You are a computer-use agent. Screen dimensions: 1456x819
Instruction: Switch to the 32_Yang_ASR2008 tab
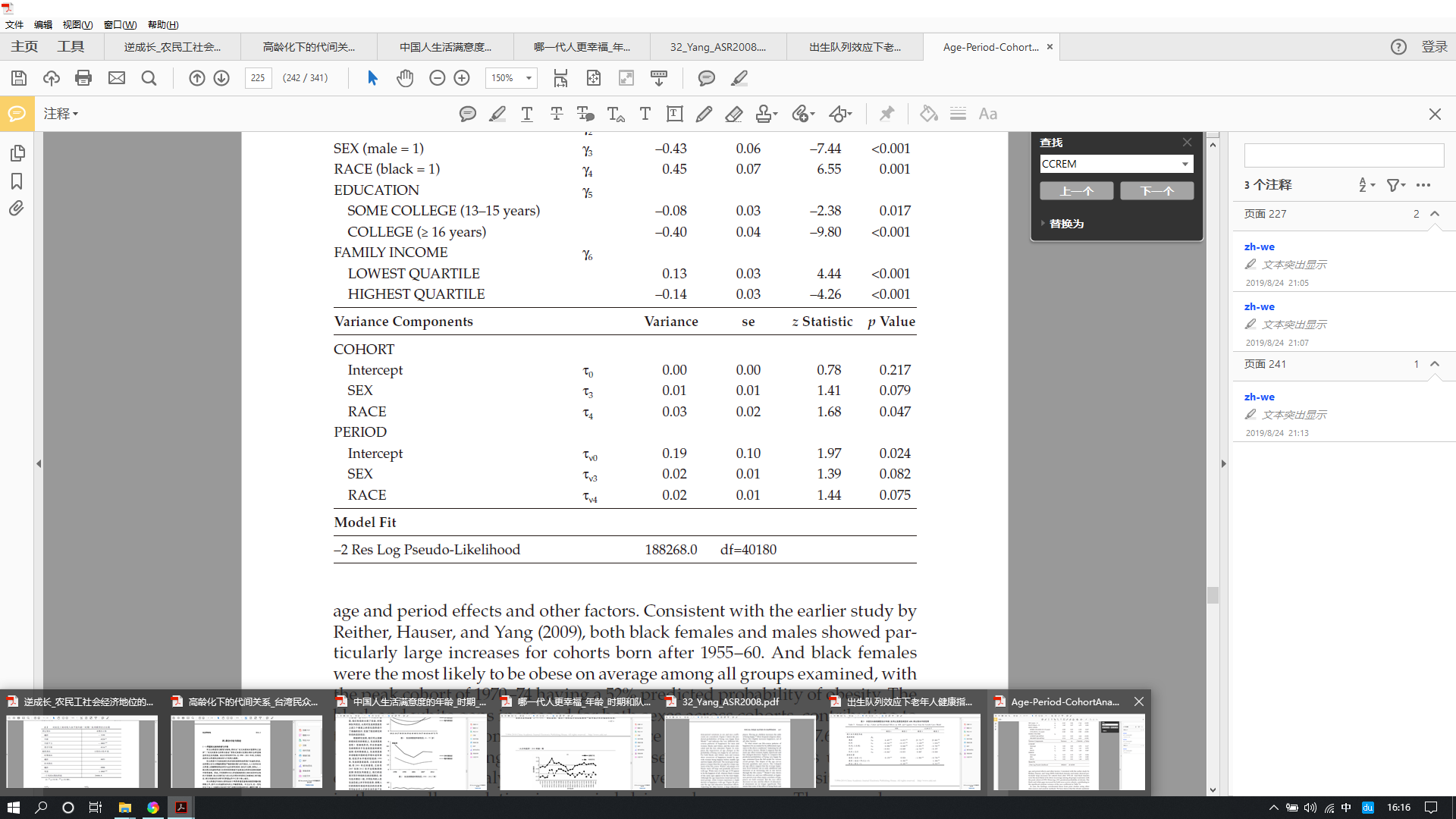pyautogui.click(x=717, y=47)
